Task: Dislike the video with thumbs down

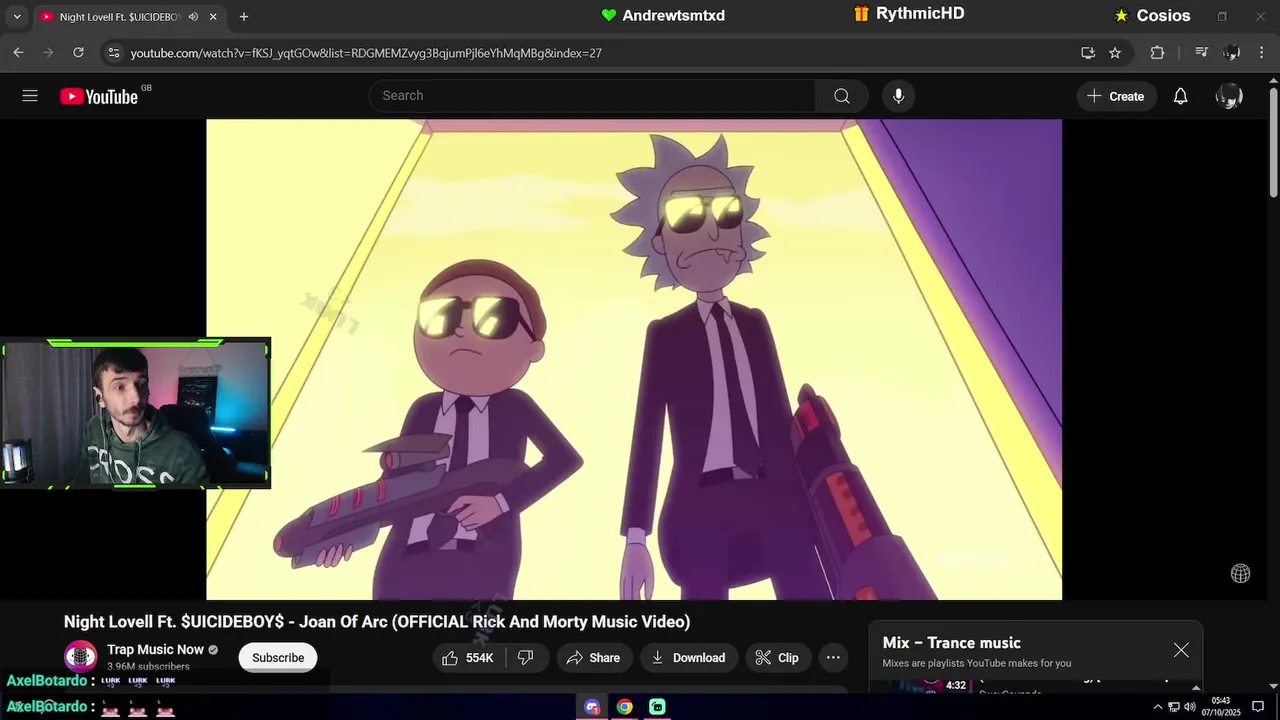Action: (x=526, y=657)
